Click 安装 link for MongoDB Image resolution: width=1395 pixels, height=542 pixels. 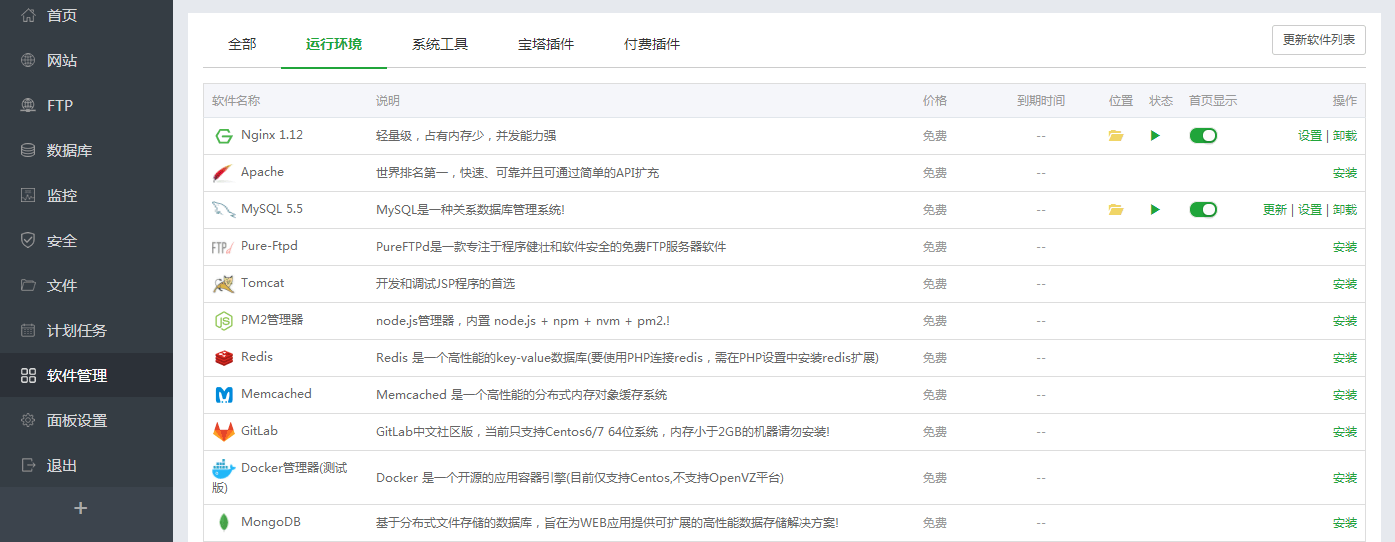1345,523
